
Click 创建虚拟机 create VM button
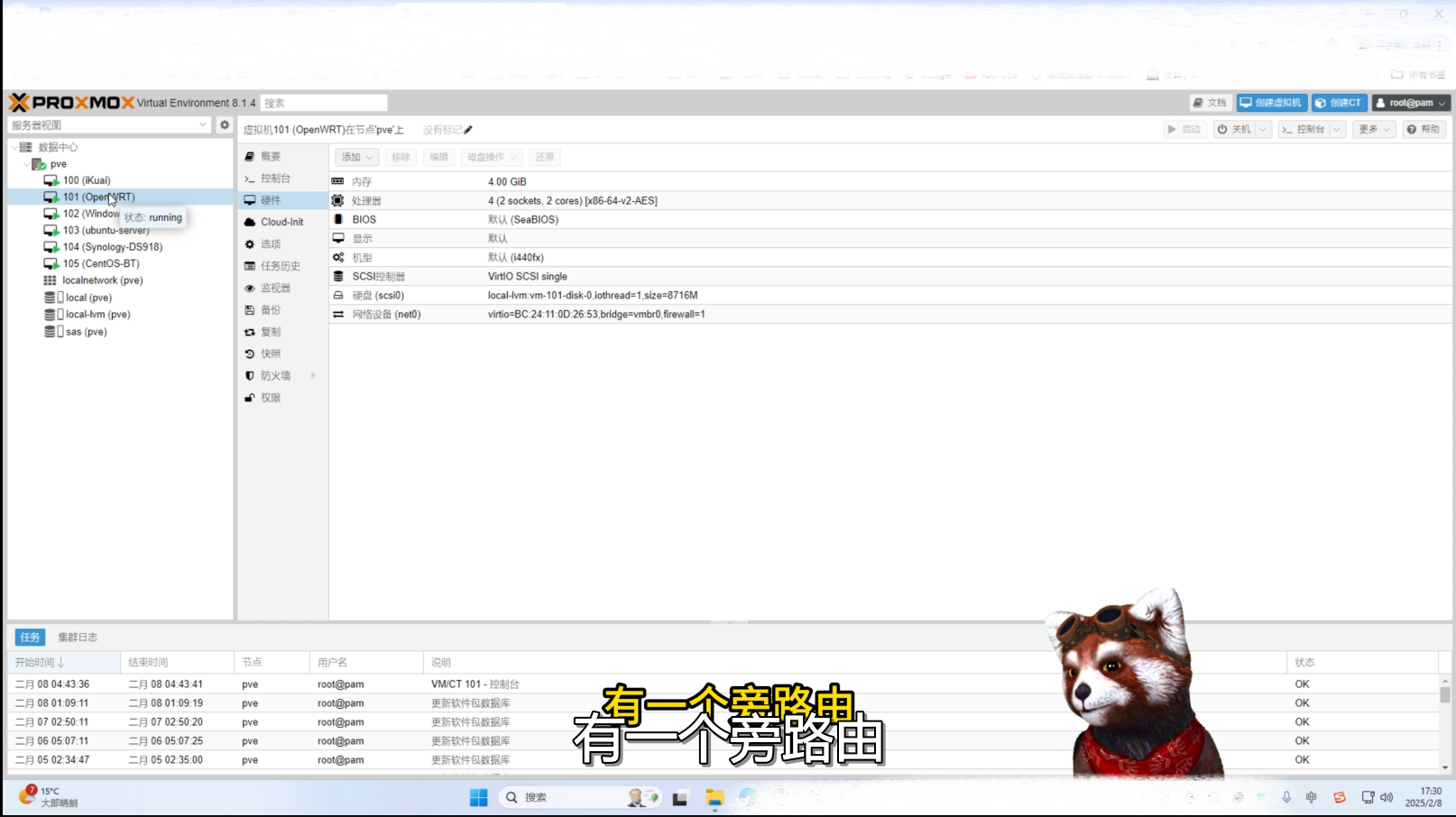[x=1272, y=103]
